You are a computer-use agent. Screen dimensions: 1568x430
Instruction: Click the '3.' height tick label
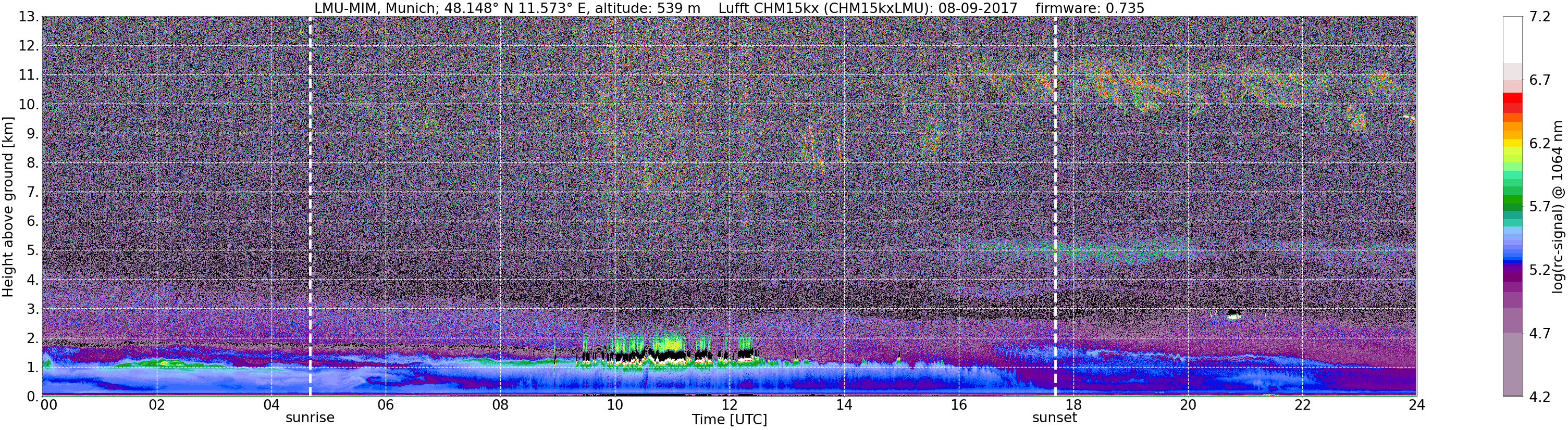(x=32, y=308)
